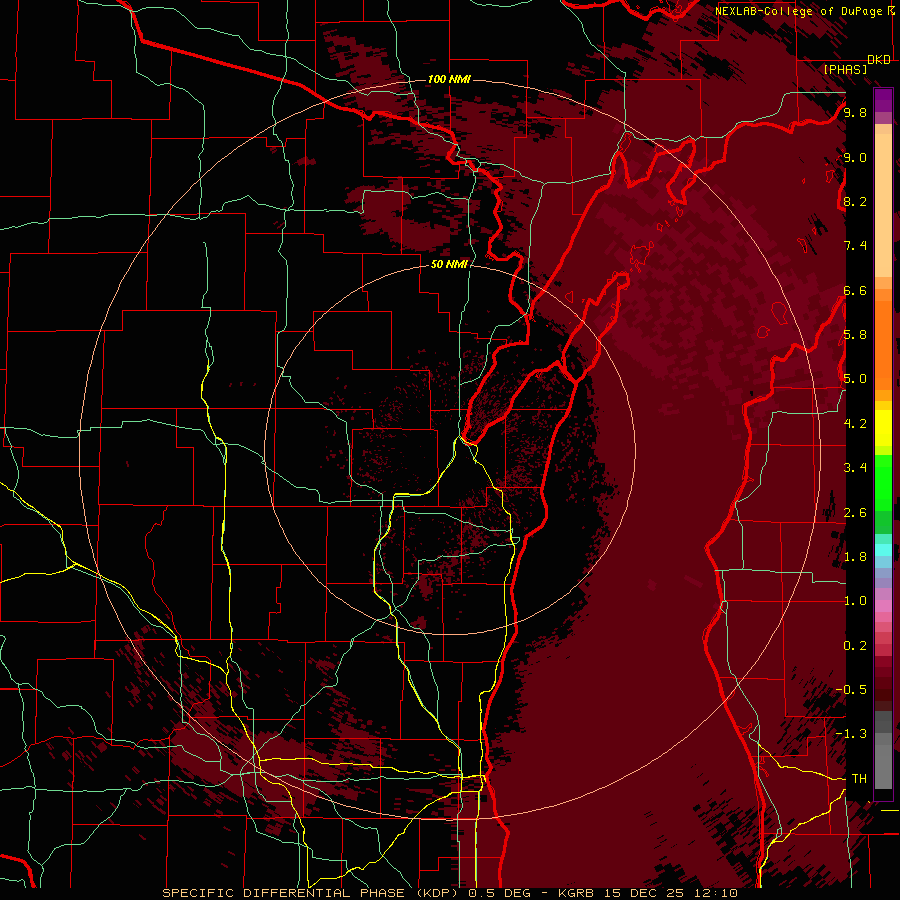Click the 8.2 value on the color scale
Screen dimensions: 900x900
click(855, 201)
